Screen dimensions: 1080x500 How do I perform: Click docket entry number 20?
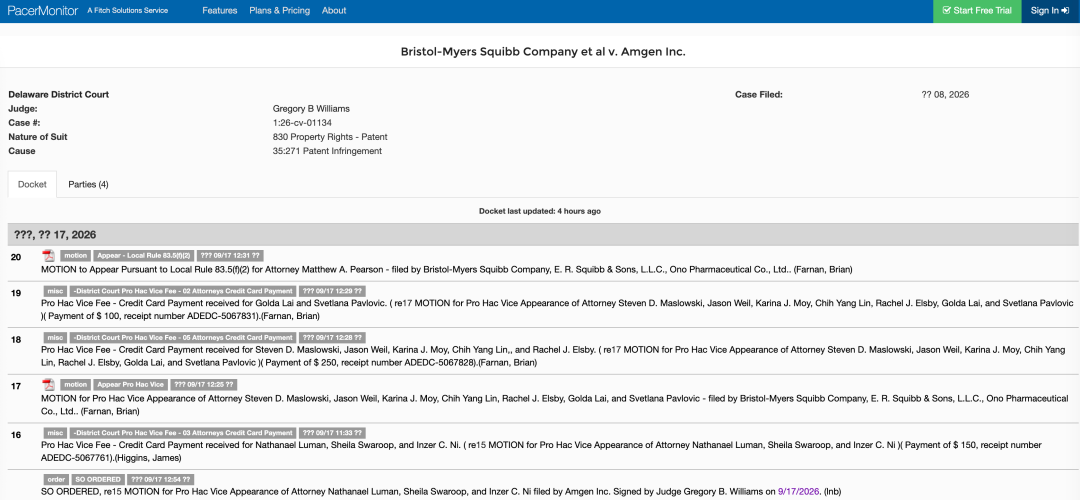(17, 257)
